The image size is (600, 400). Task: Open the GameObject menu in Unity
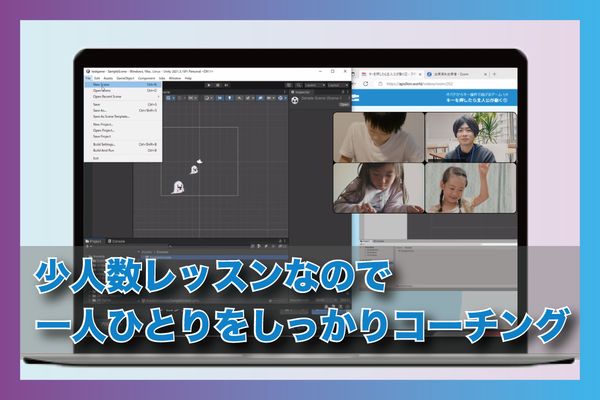tap(125, 78)
